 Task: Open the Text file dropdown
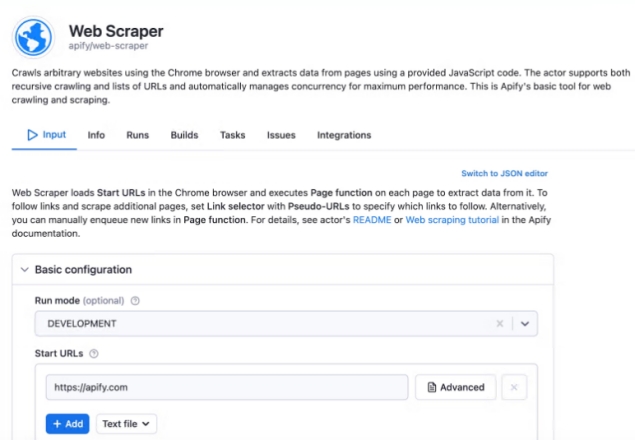[x=128, y=424]
